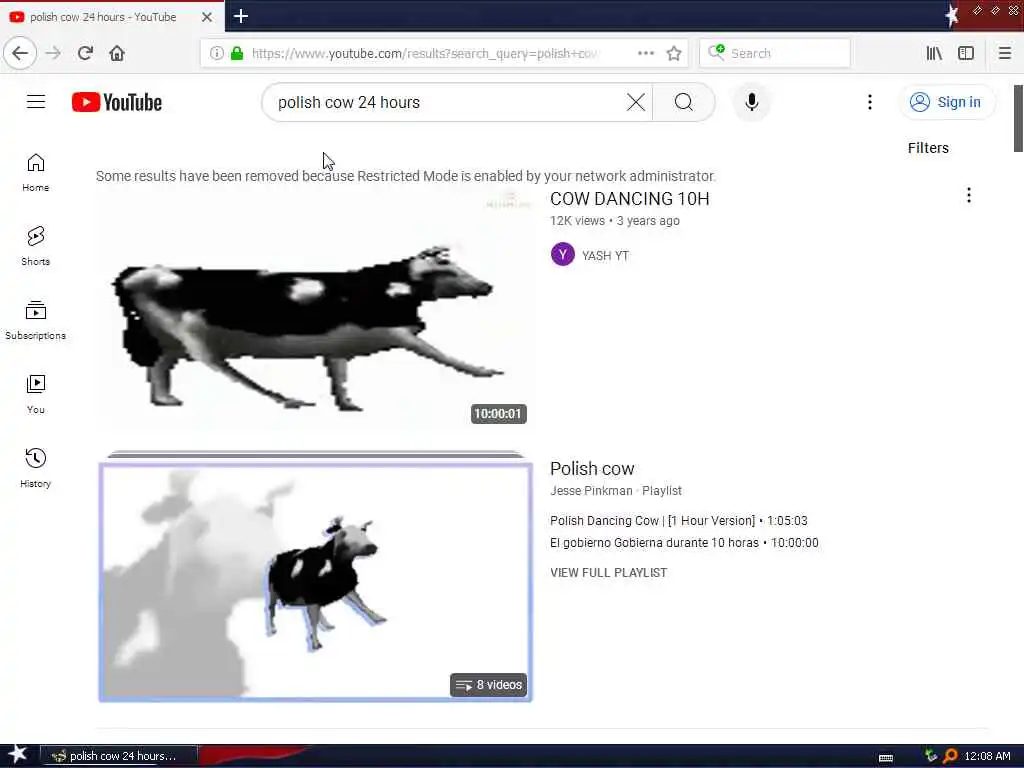Open Home in YouTube sidebar
The image size is (1024, 768).
point(35,172)
